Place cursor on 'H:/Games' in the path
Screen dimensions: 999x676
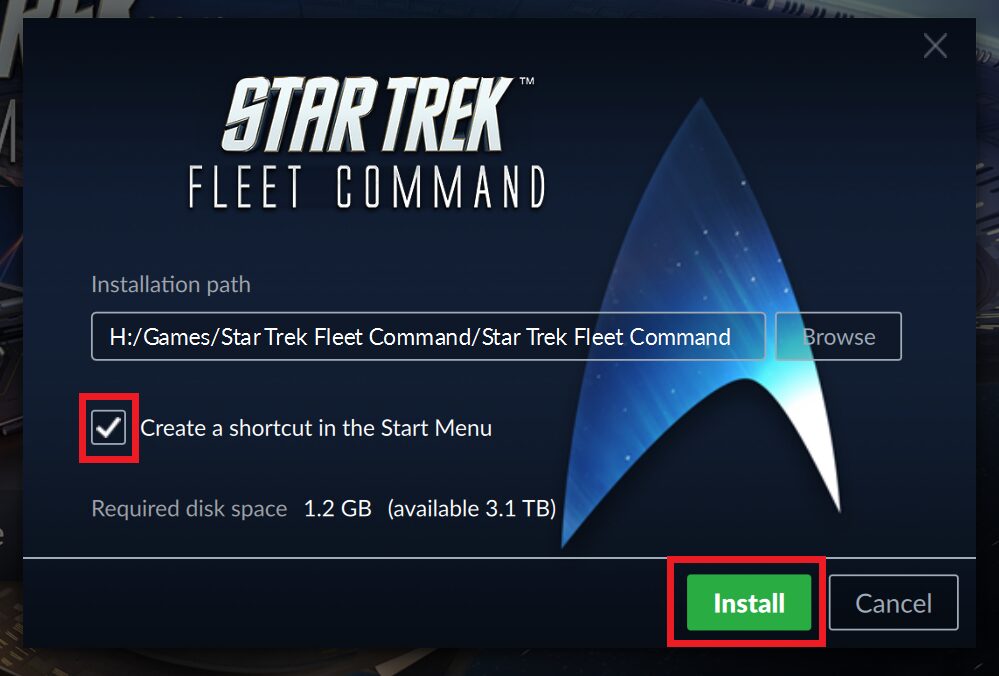162,337
